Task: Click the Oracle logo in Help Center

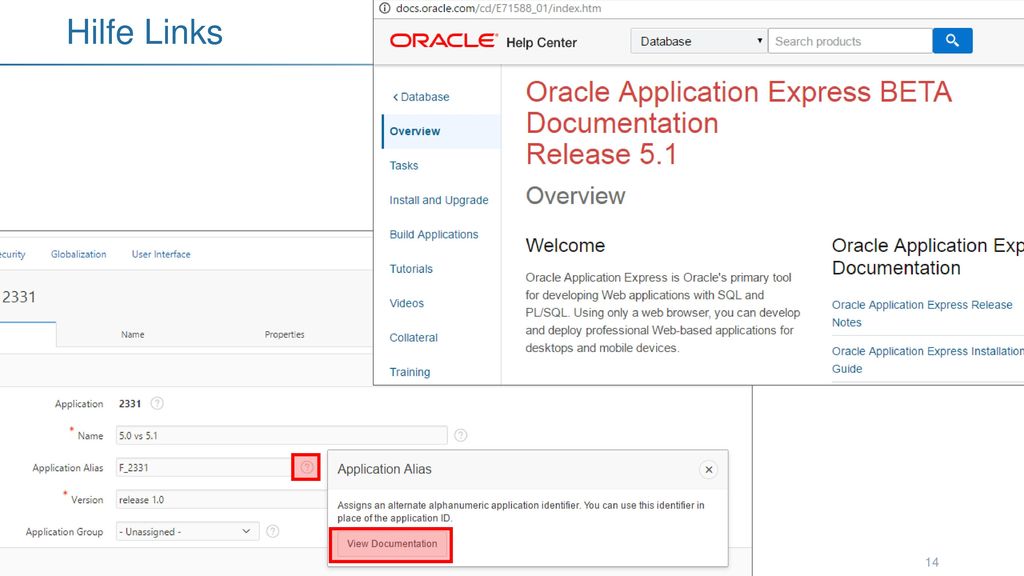Action: tap(443, 40)
